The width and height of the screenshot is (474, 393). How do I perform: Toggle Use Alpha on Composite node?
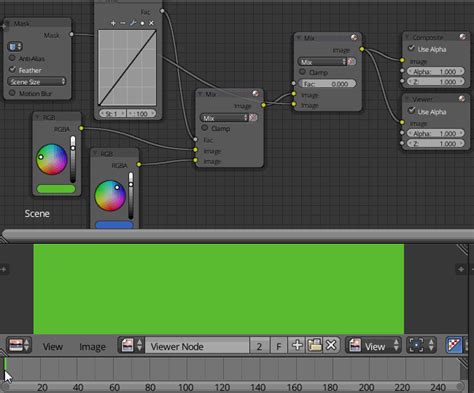(411, 48)
